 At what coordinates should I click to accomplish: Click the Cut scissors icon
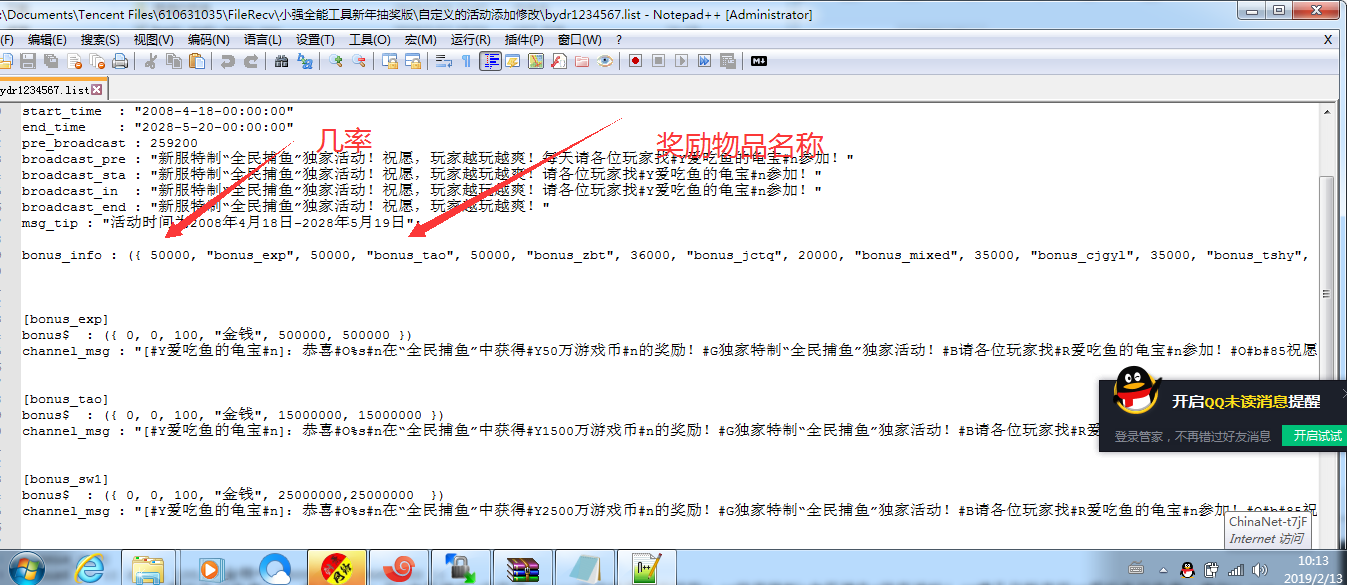(x=151, y=61)
